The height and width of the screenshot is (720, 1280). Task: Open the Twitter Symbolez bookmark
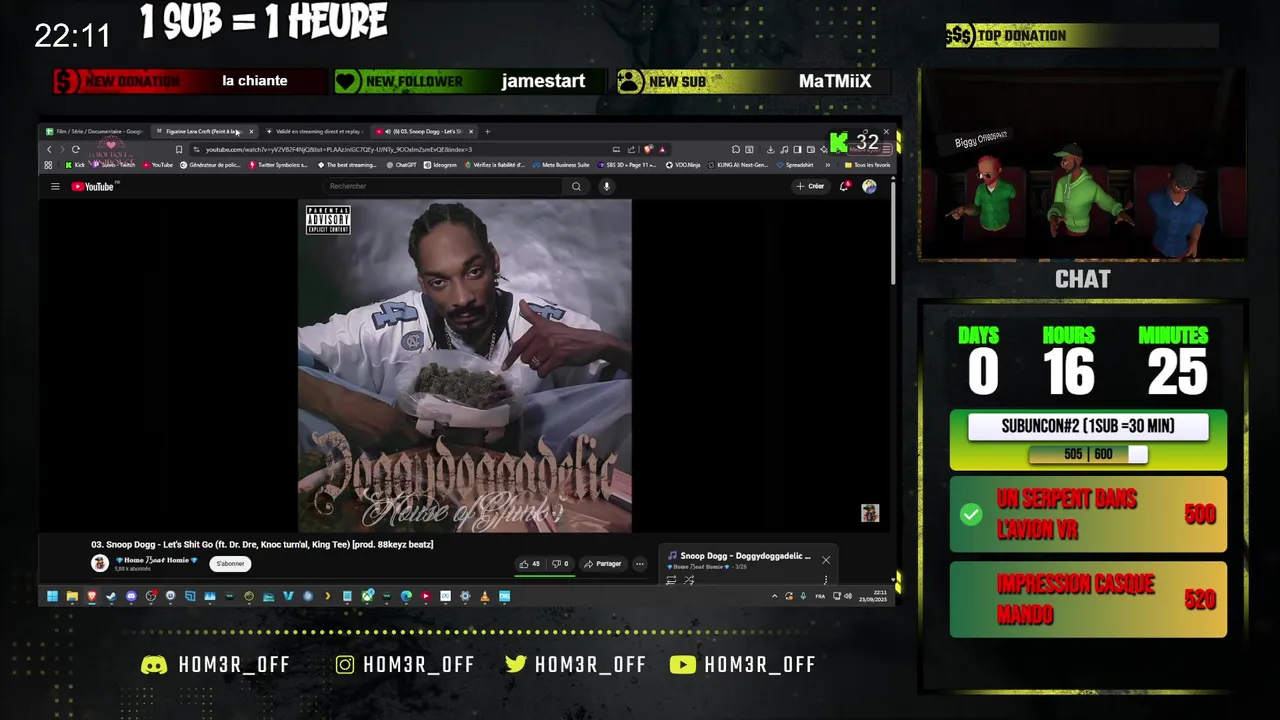pyautogui.click(x=278, y=165)
